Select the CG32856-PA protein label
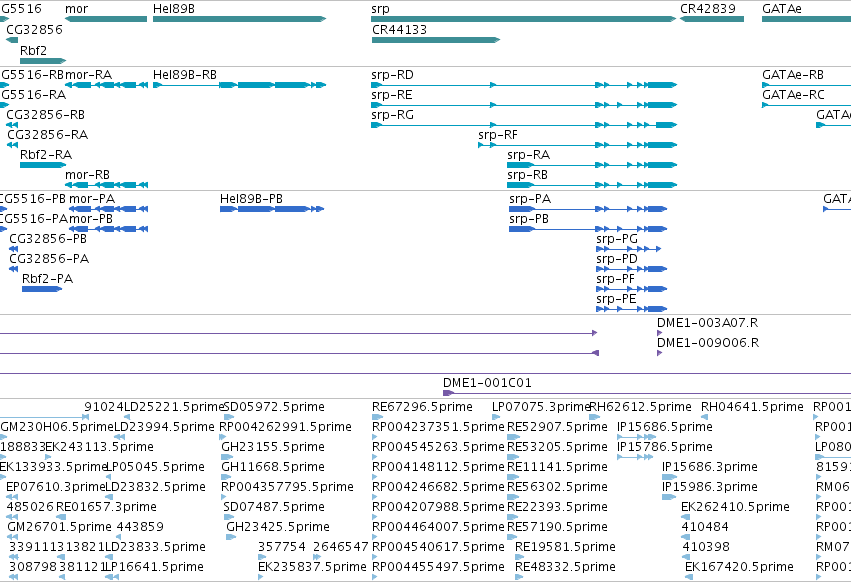851x582 pixels. (49, 260)
